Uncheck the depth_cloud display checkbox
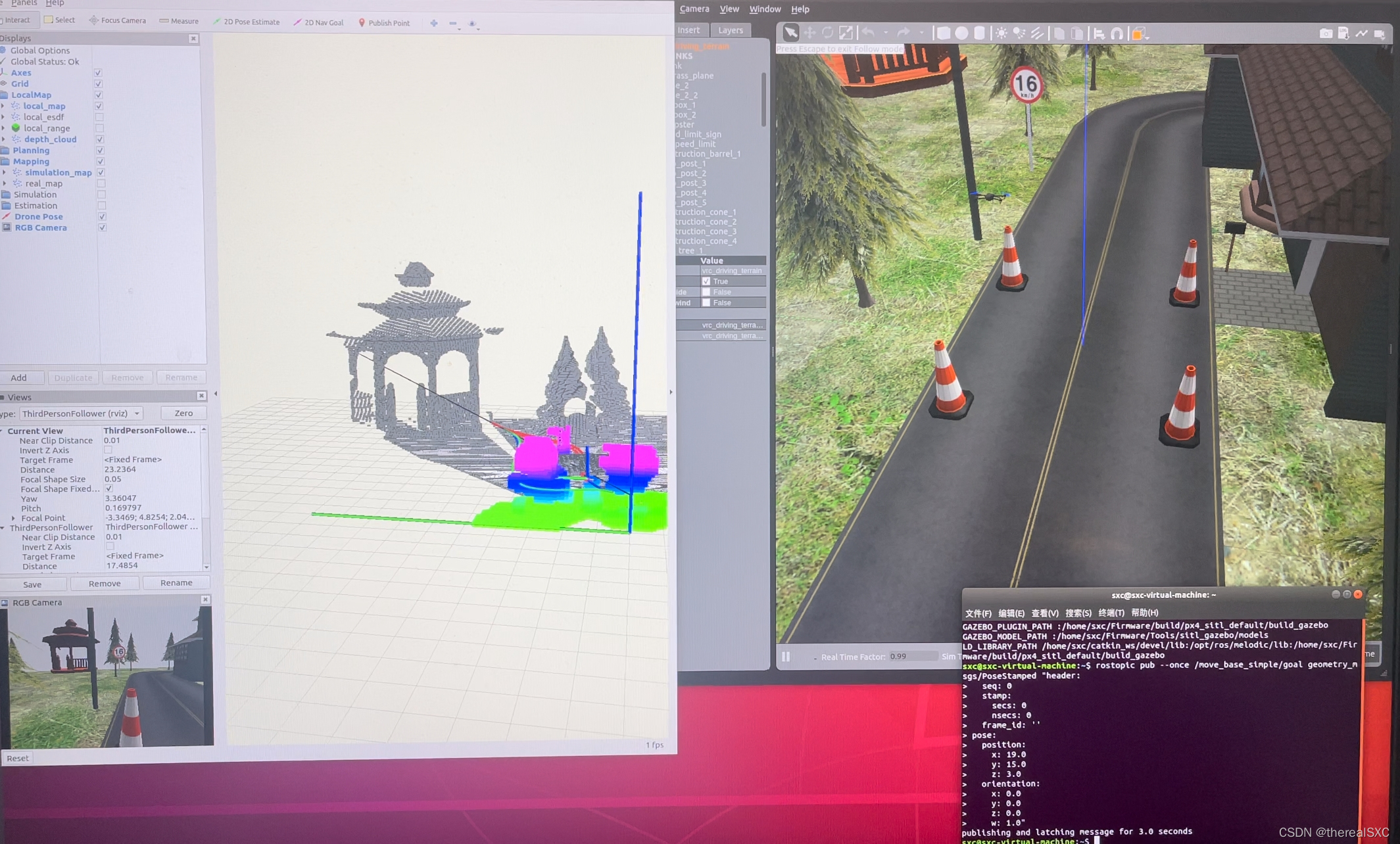 point(100,139)
